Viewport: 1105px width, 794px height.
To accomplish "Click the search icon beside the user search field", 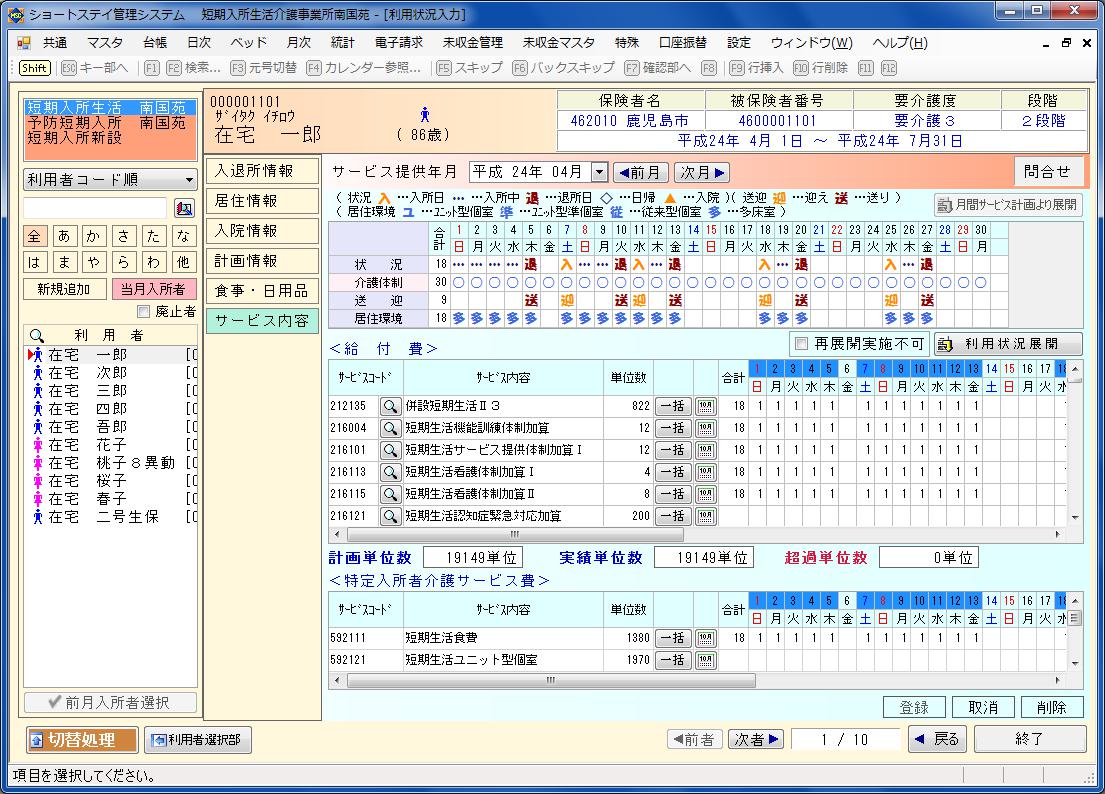I will click(x=184, y=208).
